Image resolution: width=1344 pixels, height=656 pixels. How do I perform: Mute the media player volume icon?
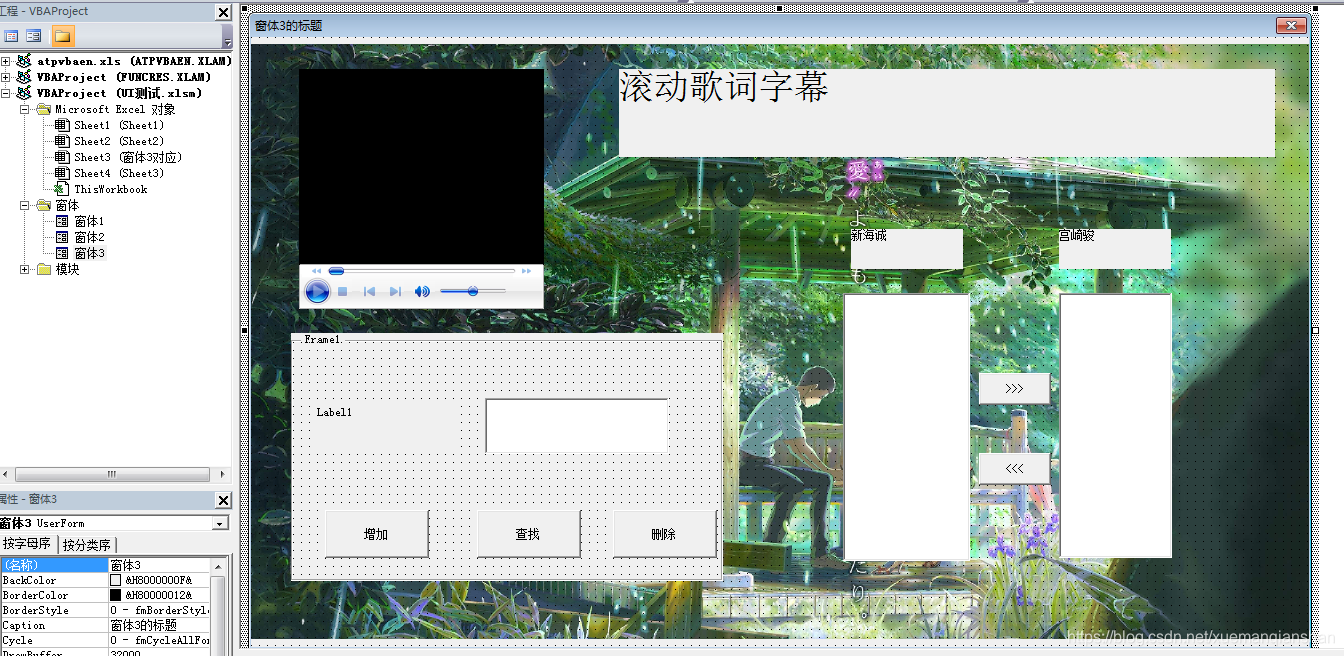422,292
